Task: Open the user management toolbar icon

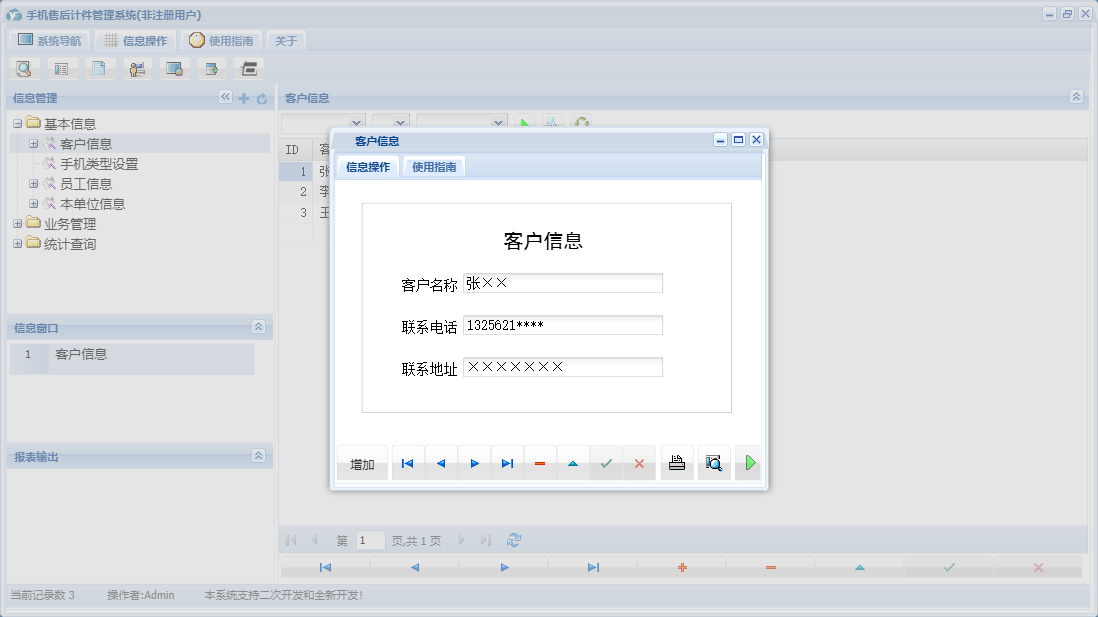Action: (x=137, y=68)
